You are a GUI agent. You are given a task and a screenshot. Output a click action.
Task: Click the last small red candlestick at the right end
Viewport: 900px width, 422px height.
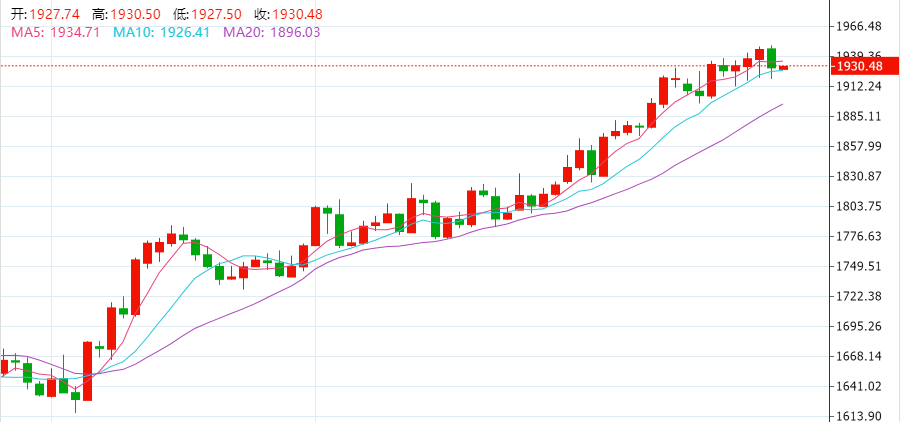783,68
